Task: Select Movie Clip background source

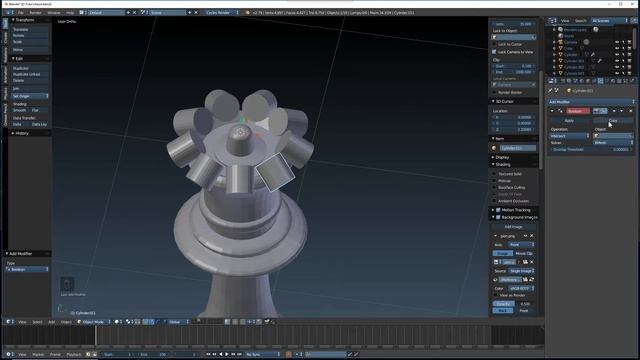Action: click(x=524, y=253)
